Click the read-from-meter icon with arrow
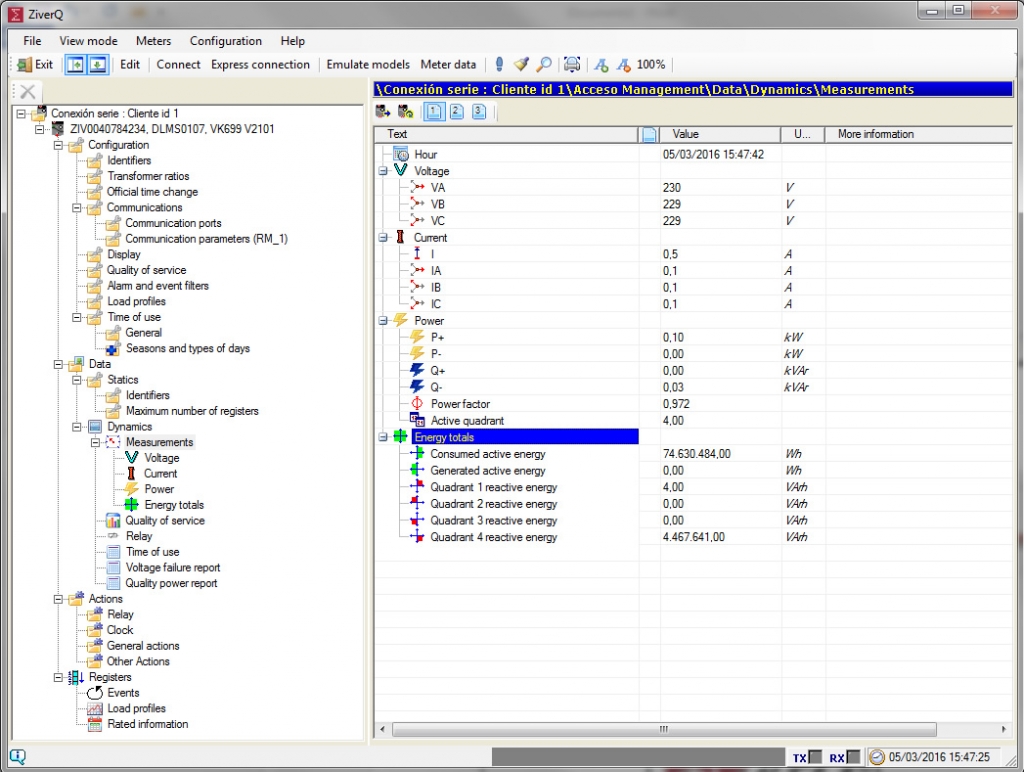1024x772 pixels. coord(383,112)
